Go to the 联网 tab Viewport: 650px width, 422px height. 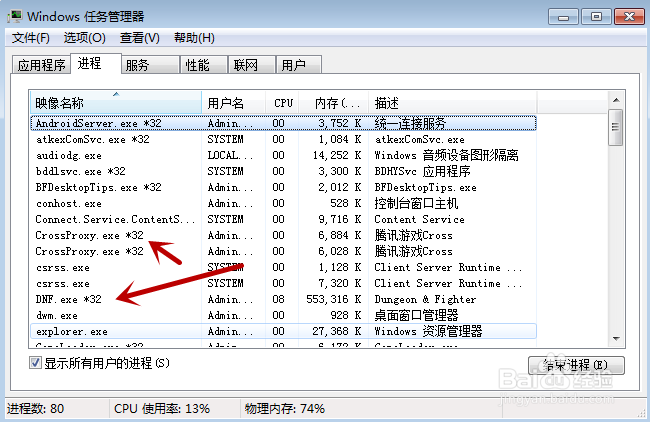(x=252, y=65)
